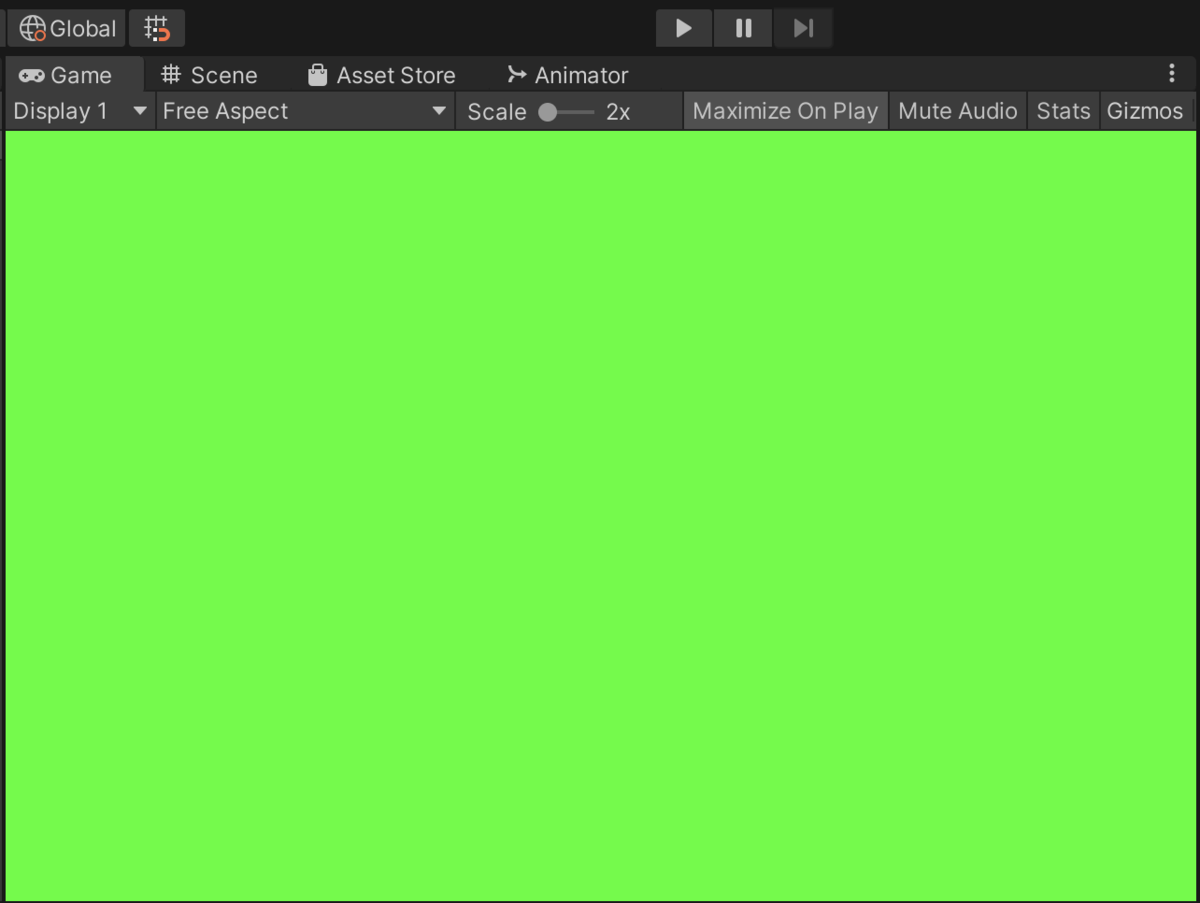
Task: Select the grid snapping icon
Action: [x=156, y=27]
